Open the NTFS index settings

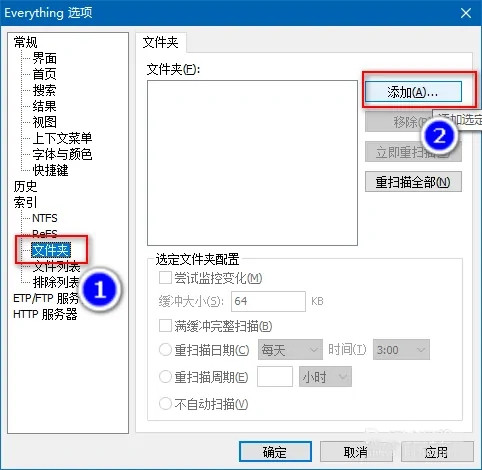45,218
